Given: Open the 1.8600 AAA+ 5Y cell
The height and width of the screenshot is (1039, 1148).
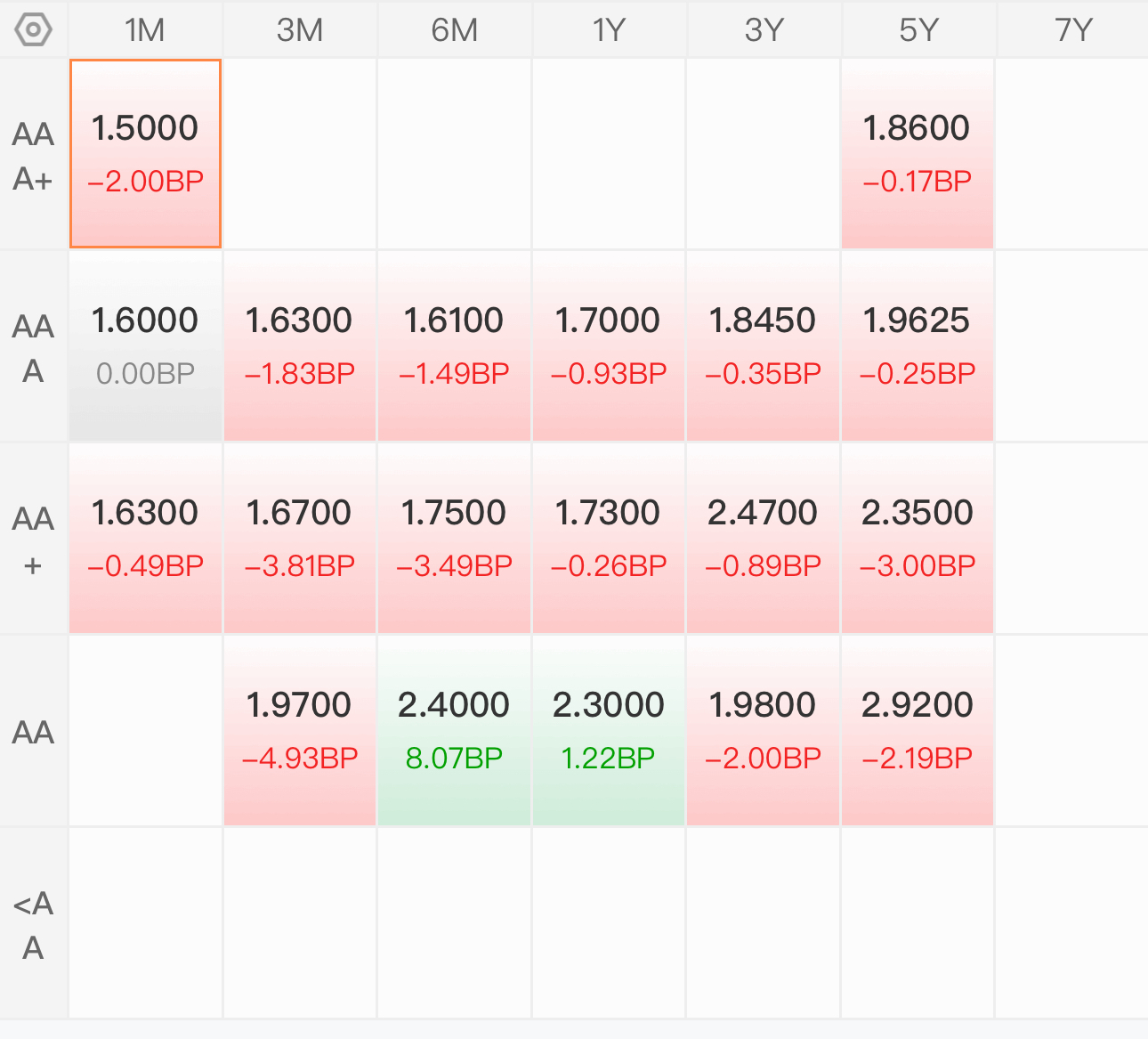Looking at the screenshot, I should pyautogui.click(x=918, y=154).
